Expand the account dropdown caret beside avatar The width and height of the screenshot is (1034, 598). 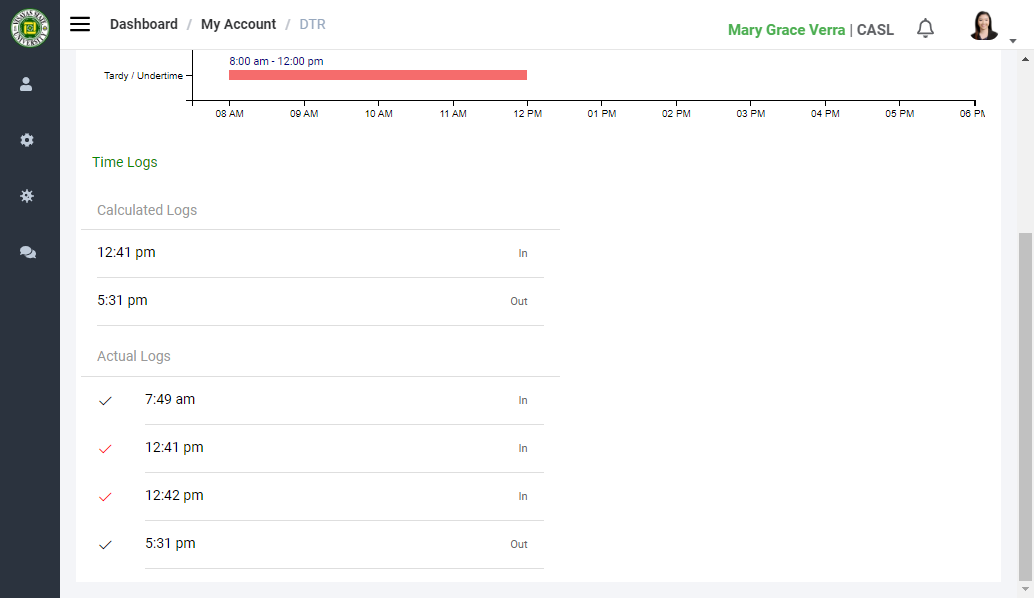coord(1013,41)
